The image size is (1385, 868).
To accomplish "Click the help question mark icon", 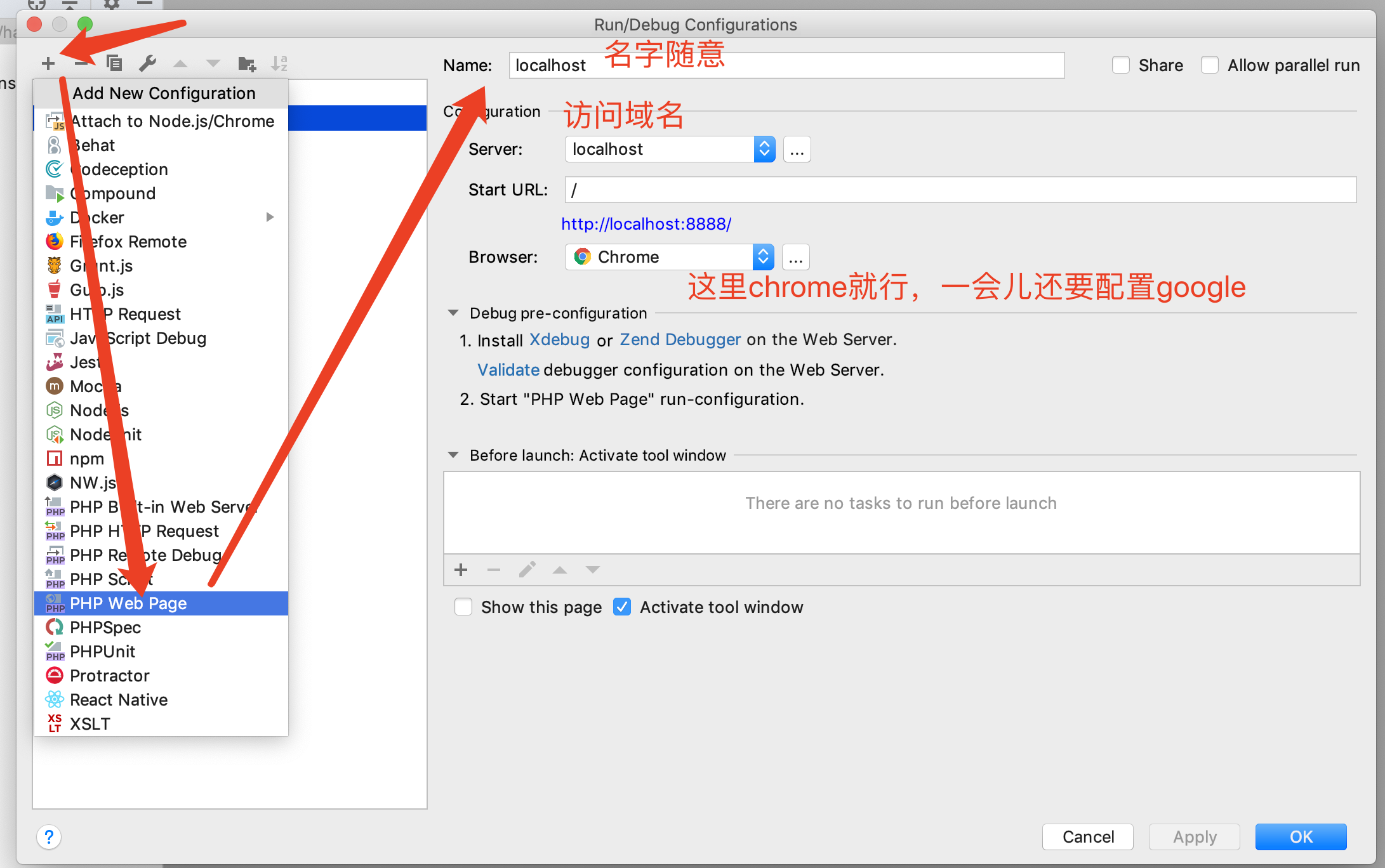I will pos(49,837).
